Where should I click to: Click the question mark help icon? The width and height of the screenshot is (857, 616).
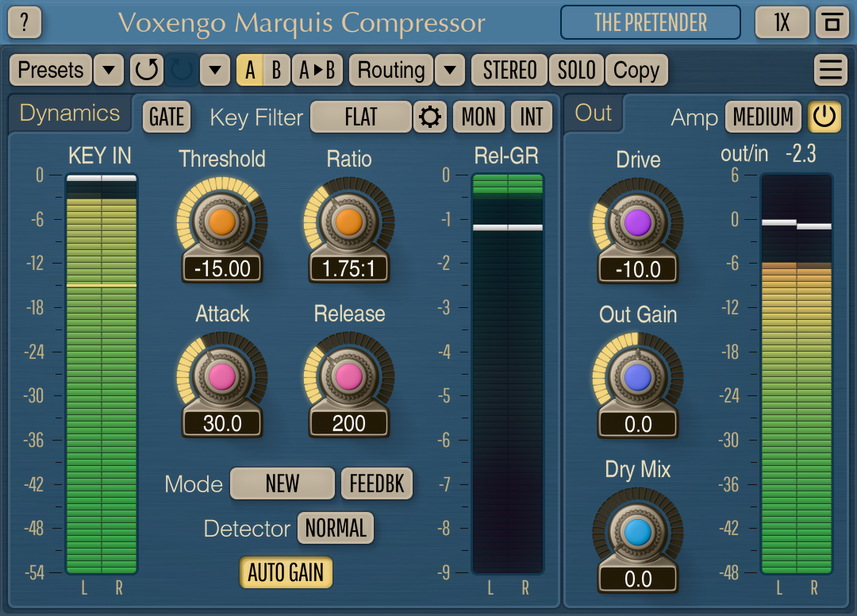pyautogui.click(x=25, y=21)
